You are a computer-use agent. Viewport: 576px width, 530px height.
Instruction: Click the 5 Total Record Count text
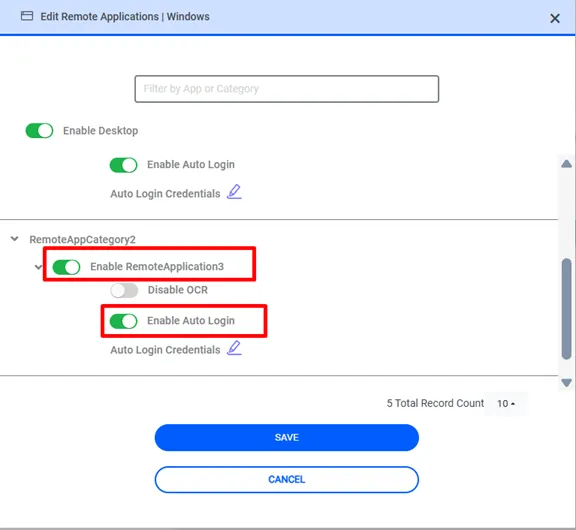pyautogui.click(x=435, y=403)
